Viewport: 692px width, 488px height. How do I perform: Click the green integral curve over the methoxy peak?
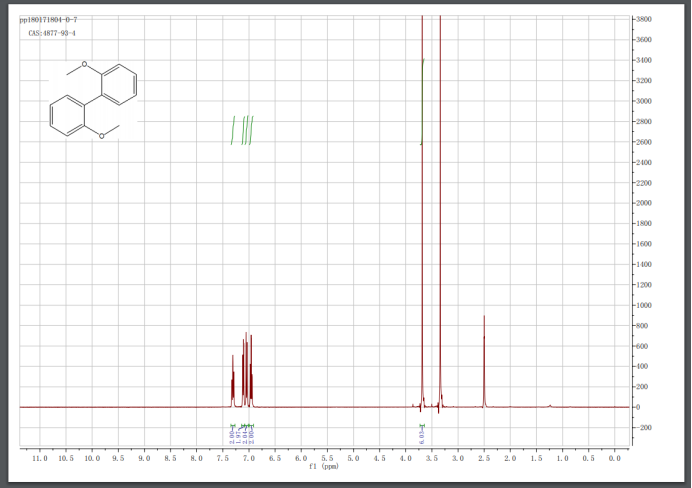pos(422,101)
